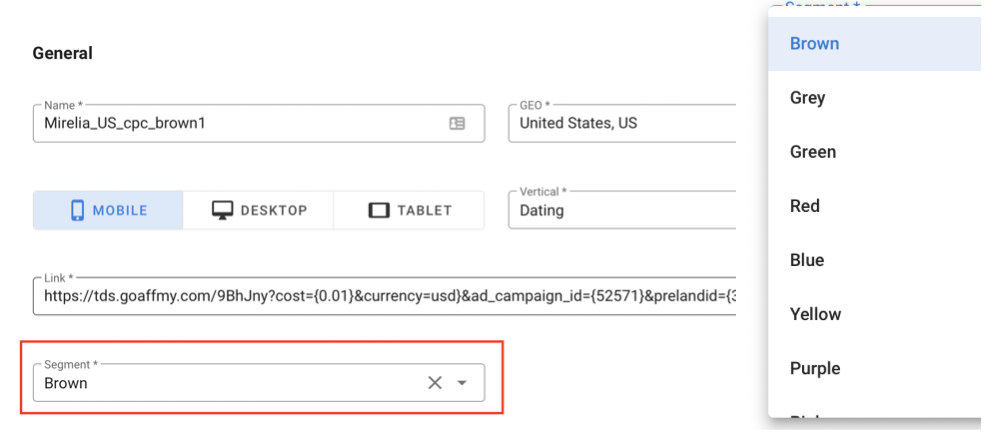The image size is (1006, 440).
Task: Open Segment dropdown arrow
Action: pos(461,383)
